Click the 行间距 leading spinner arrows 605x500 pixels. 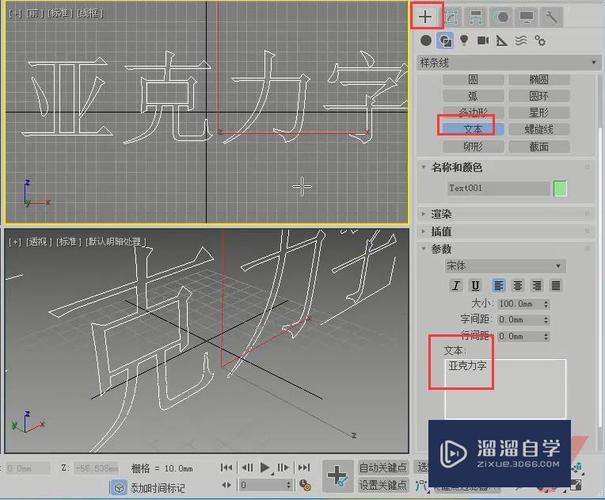click(x=546, y=336)
